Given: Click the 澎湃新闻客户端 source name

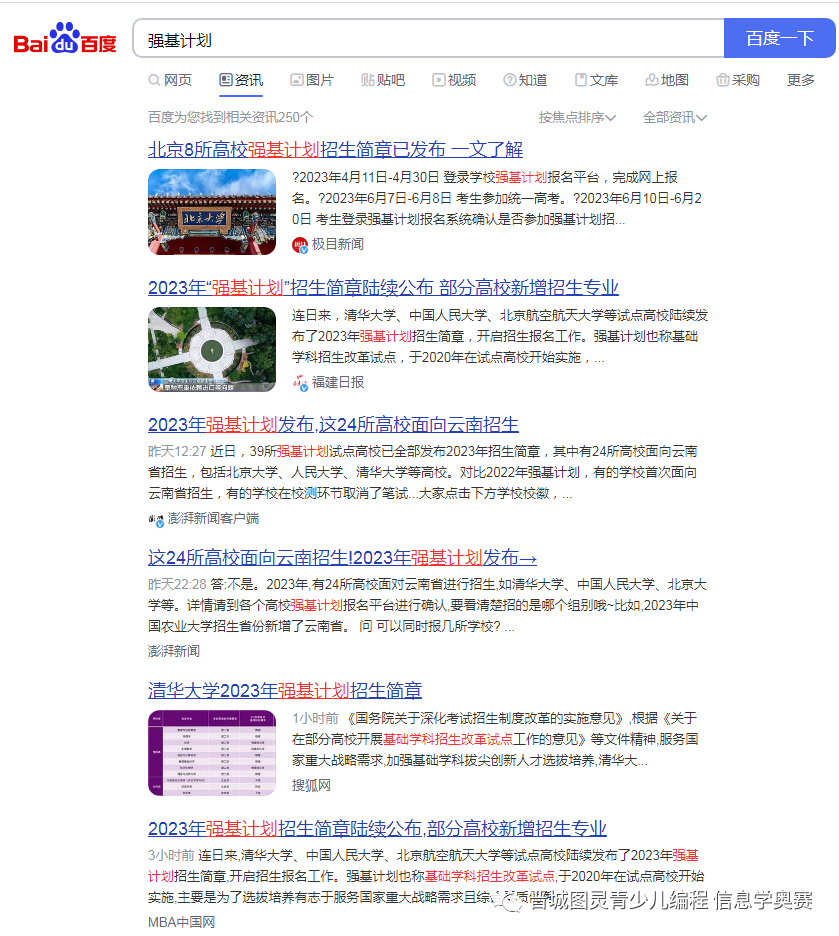Looking at the screenshot, I should click(x=213, y=518).
